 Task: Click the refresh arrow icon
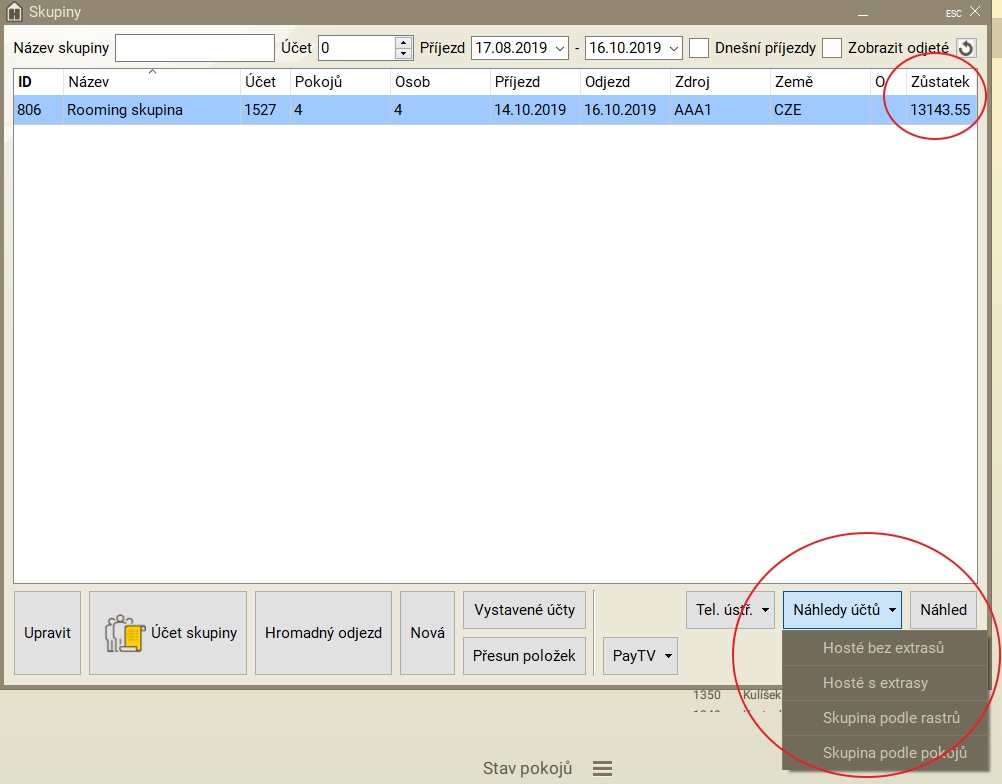(x=966, y=48)
